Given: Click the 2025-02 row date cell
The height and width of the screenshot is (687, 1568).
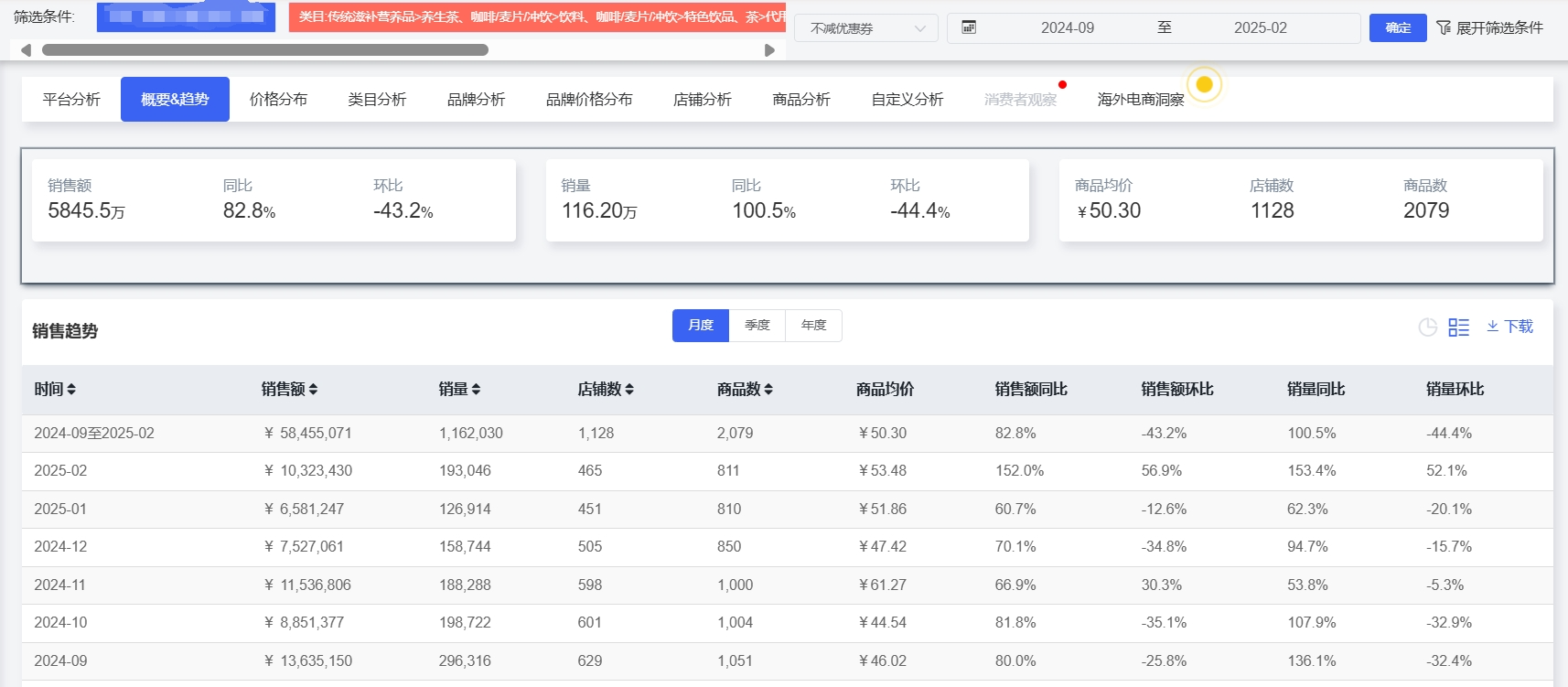Looking at the screenshot, I should (60, 471).
